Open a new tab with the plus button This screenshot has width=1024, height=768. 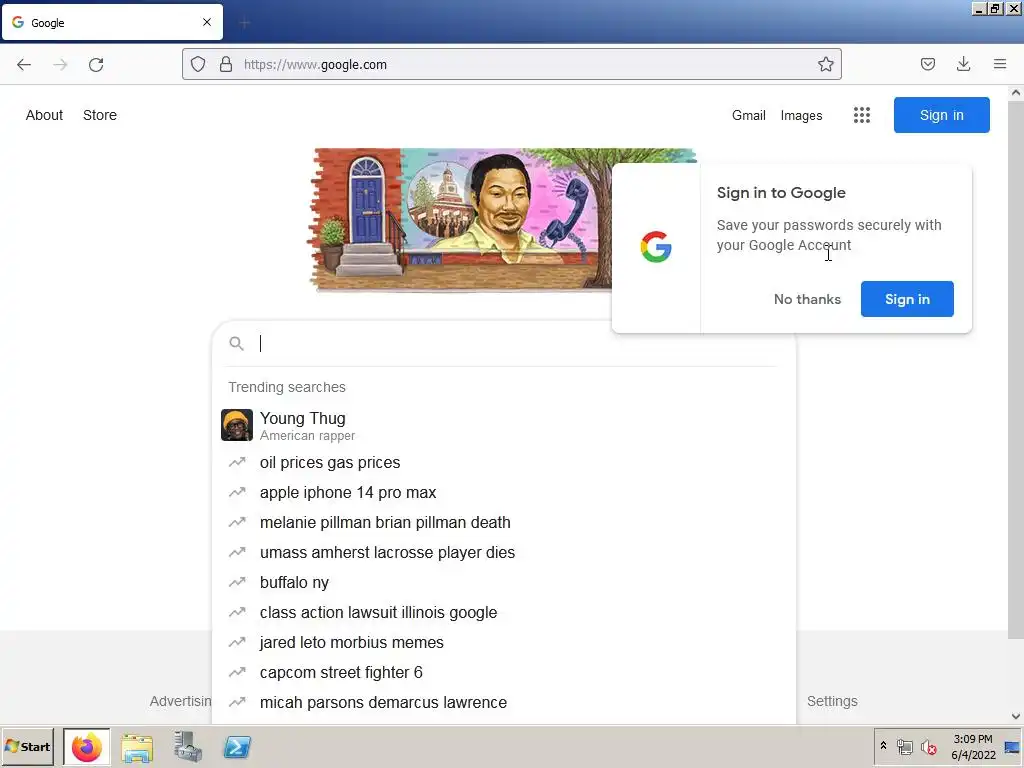click(244, 24)
